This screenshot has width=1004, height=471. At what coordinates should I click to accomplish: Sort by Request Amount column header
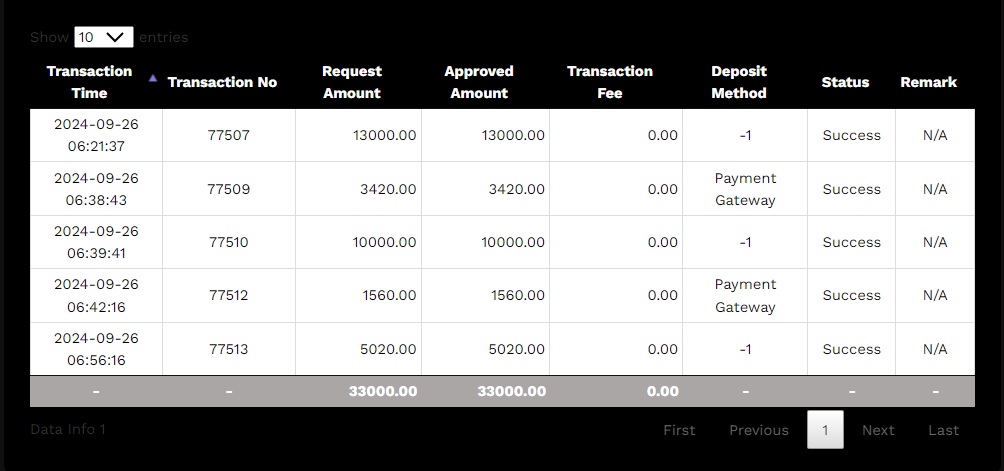[x=351, y=82]
